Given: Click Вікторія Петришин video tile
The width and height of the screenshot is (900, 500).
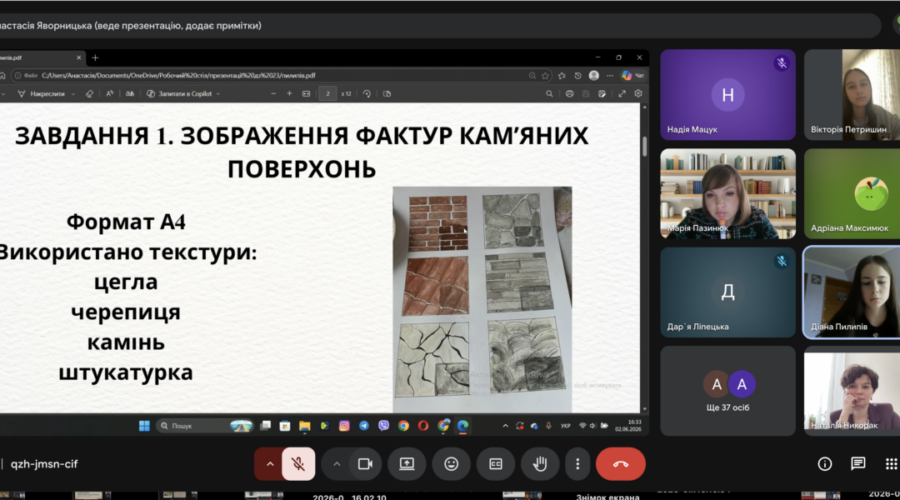Looking at the screenshot, I should 852,95.
